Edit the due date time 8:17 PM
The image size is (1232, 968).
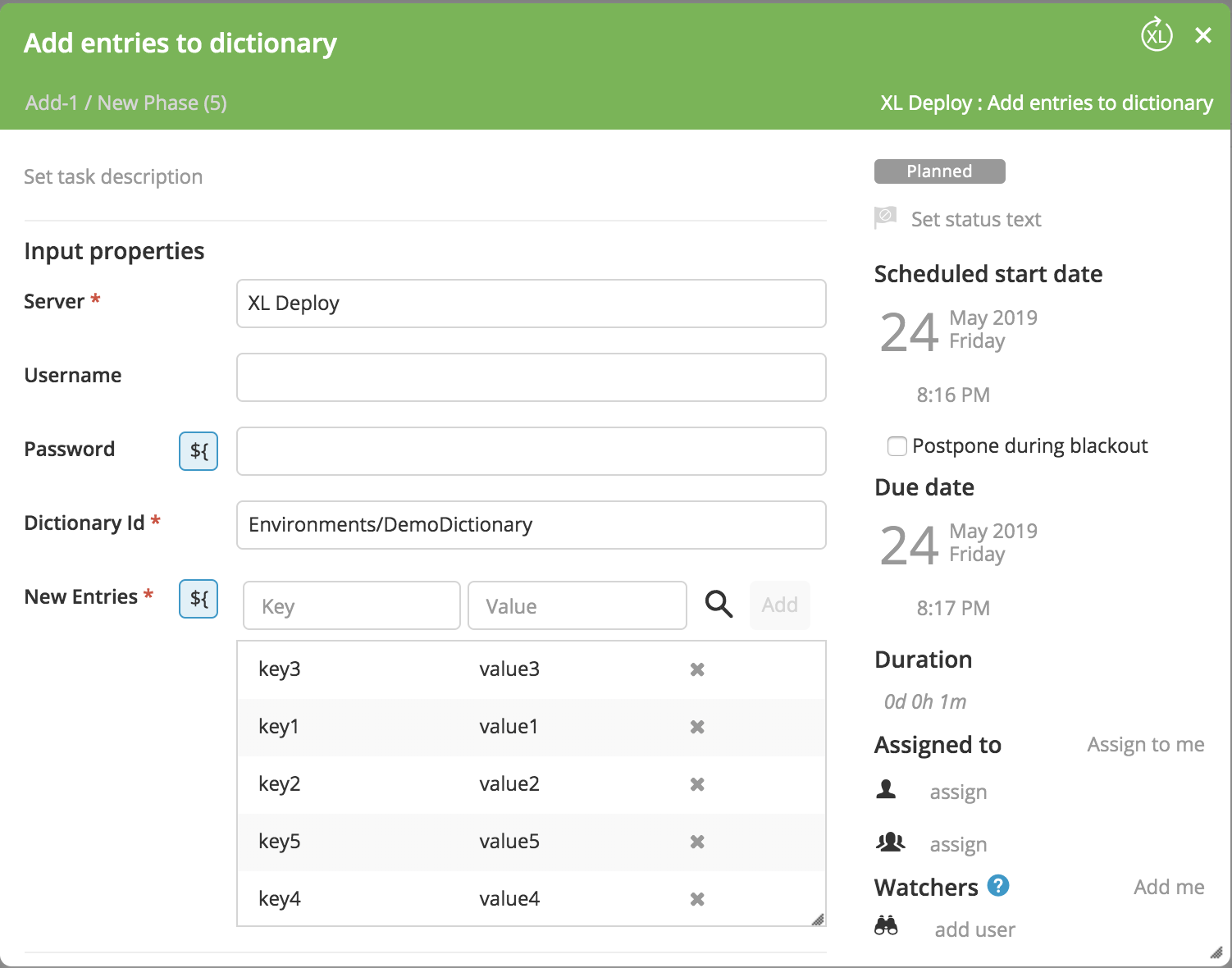(953, 608)
